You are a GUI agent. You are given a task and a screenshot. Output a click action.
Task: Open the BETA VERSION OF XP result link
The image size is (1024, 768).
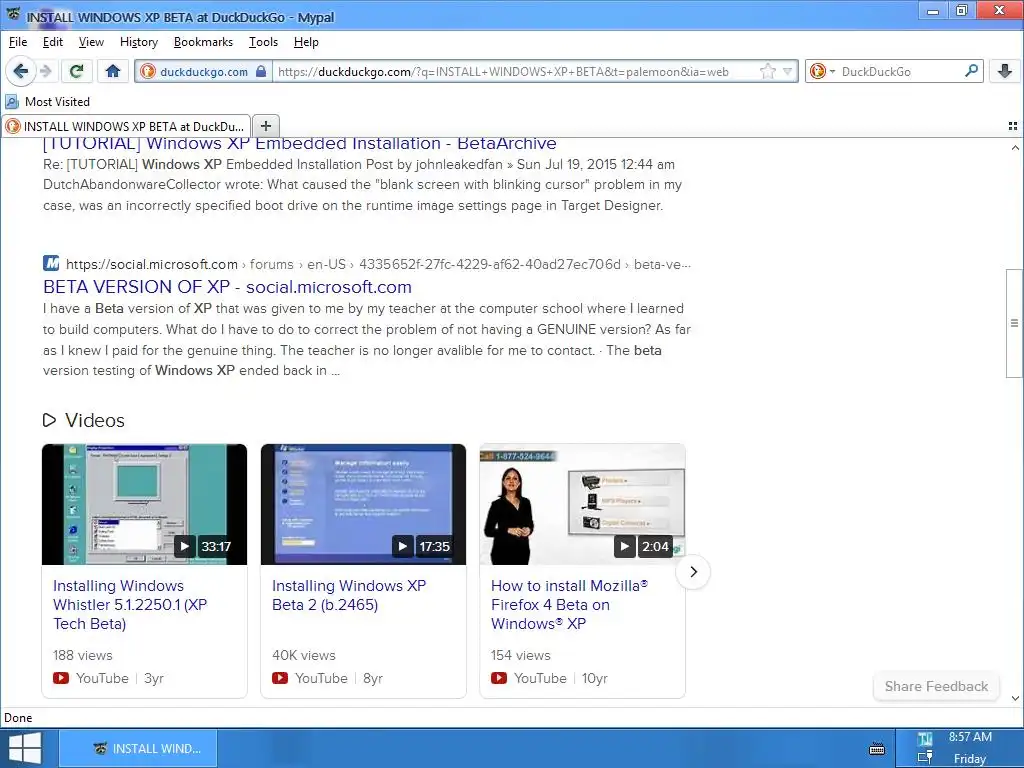click(227, 287)
